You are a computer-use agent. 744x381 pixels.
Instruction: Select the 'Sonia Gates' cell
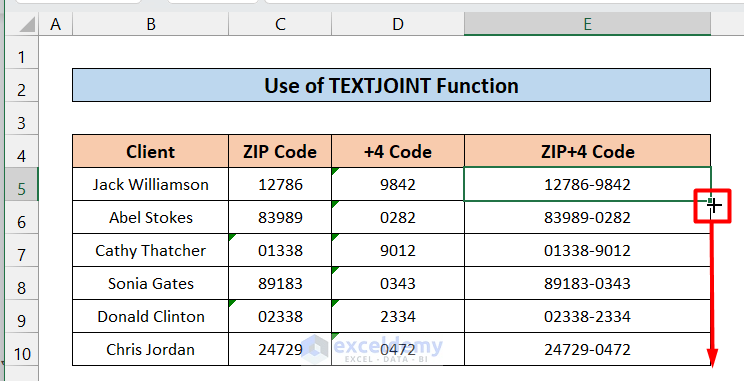[150, 283]
